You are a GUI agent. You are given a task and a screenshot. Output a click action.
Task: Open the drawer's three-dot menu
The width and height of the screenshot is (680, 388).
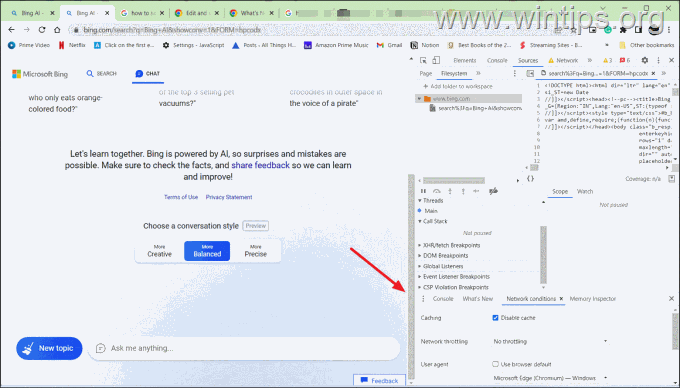click(x=423, y=299)
